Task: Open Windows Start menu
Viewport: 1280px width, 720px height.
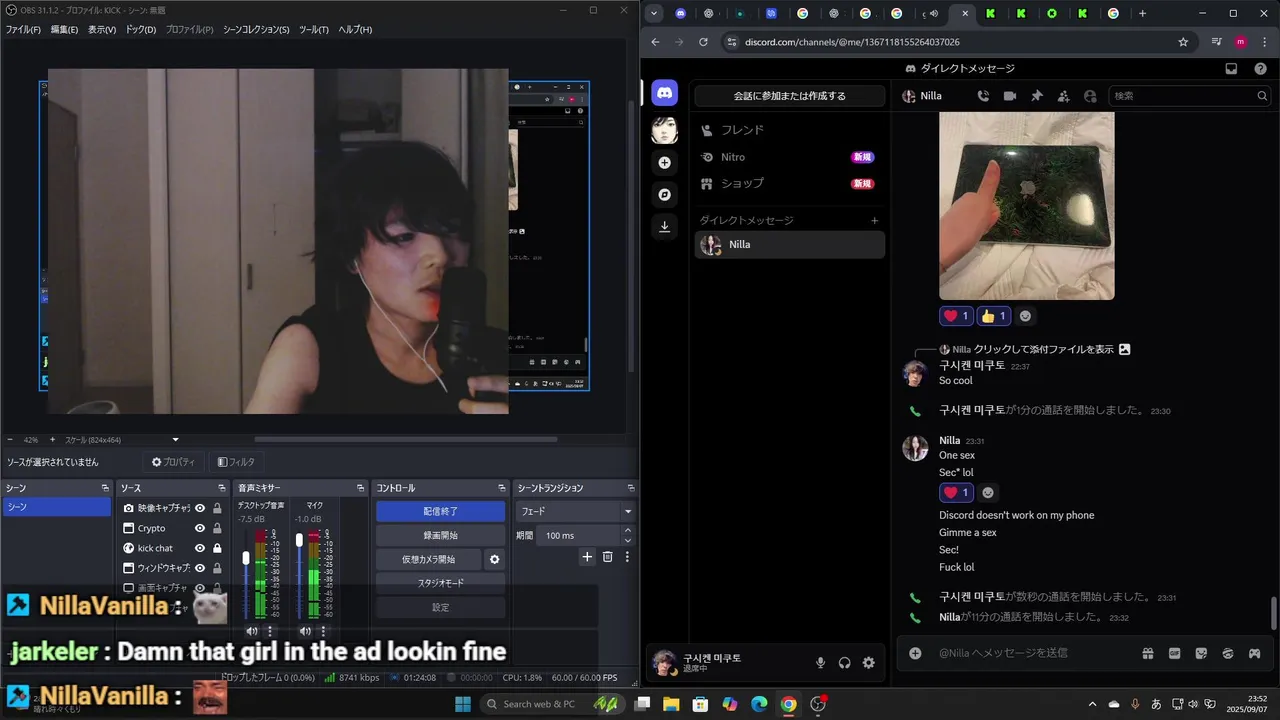Action: pos(463,704)
